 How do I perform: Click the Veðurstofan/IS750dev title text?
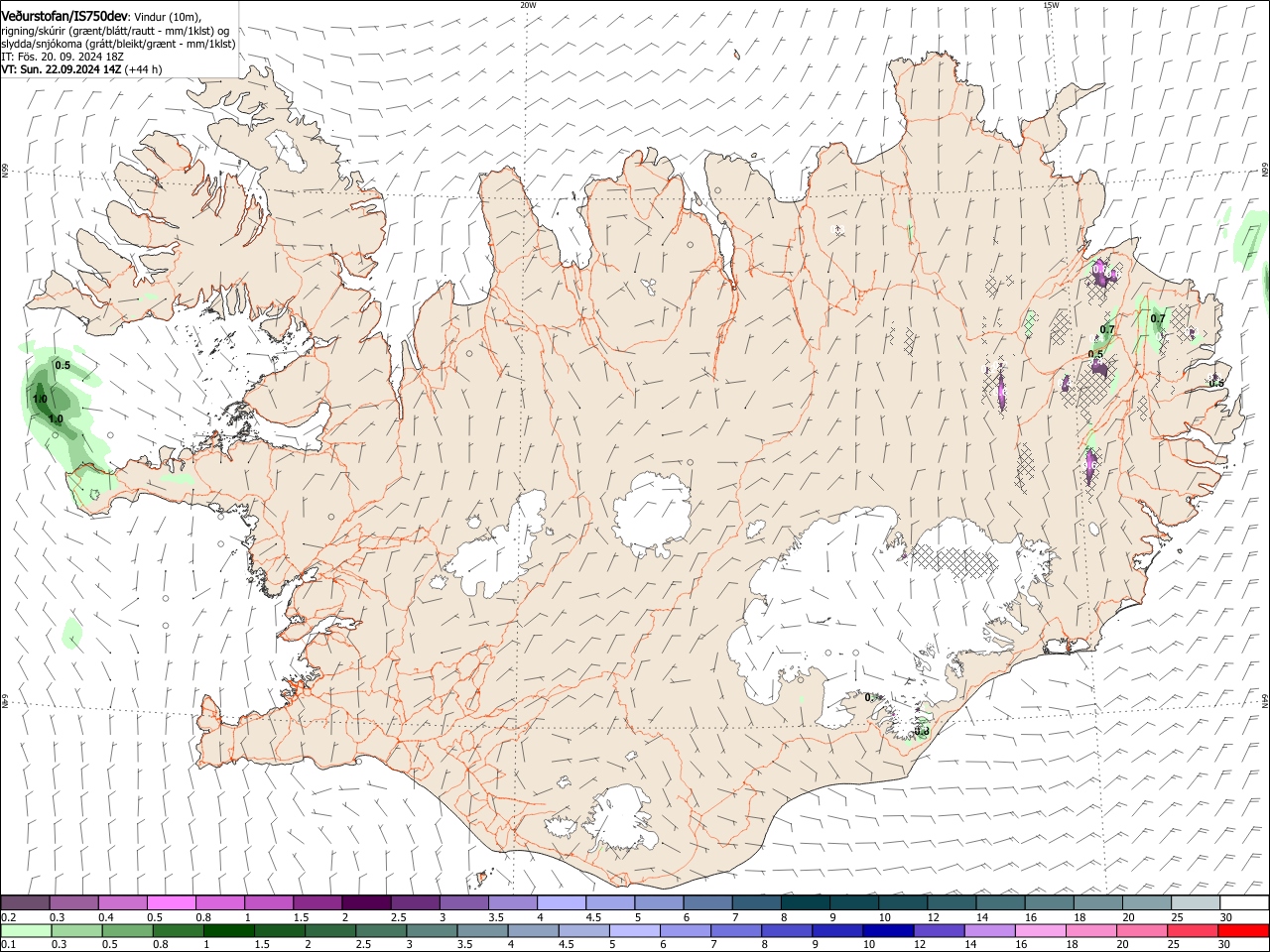point(64,17)
